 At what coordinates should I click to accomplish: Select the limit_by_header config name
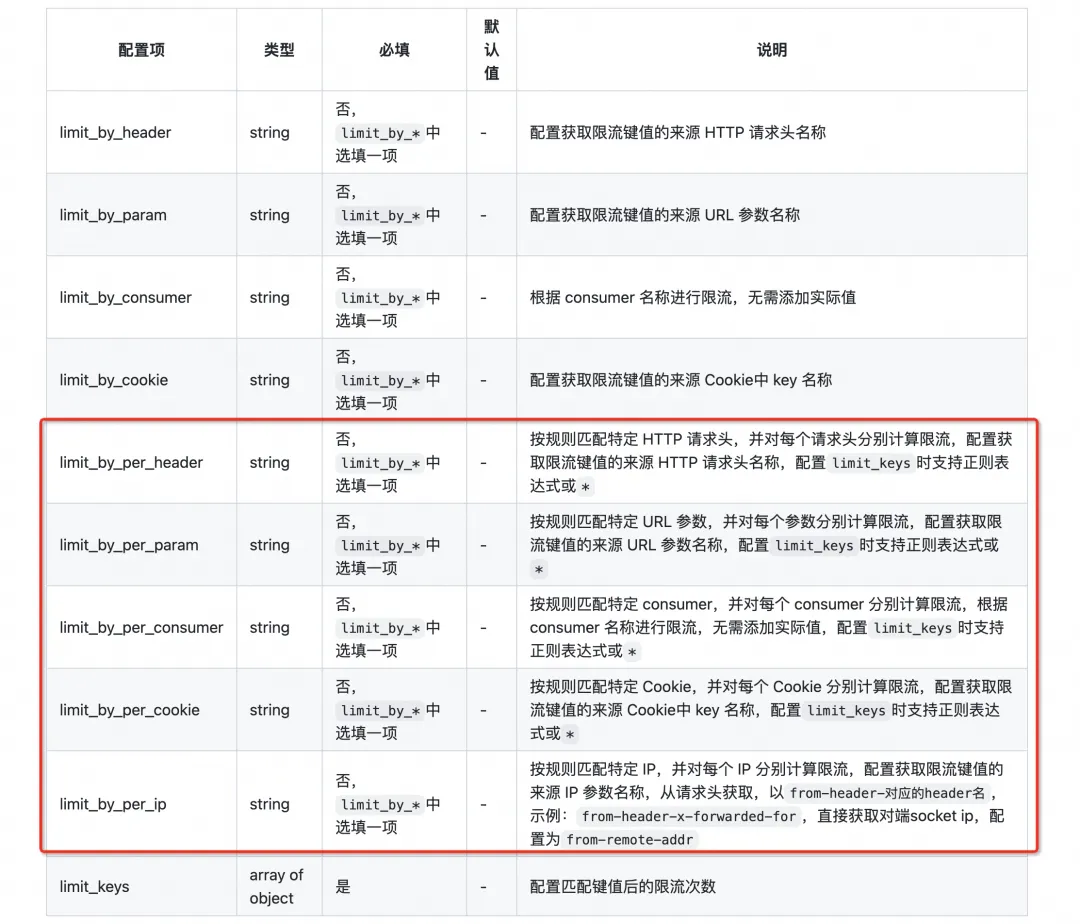[115, 132]
